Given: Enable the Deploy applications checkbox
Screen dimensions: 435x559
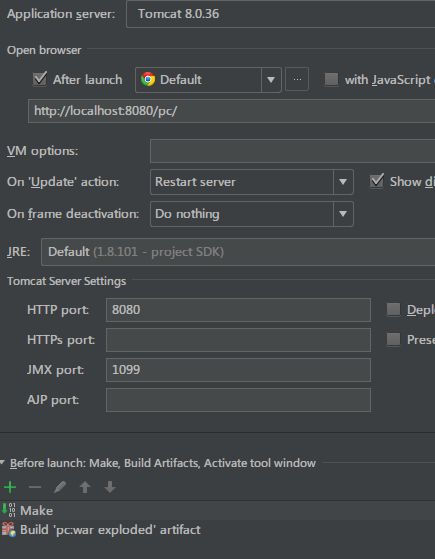Looking at the screenshot, I should click(x=393, y=309).
